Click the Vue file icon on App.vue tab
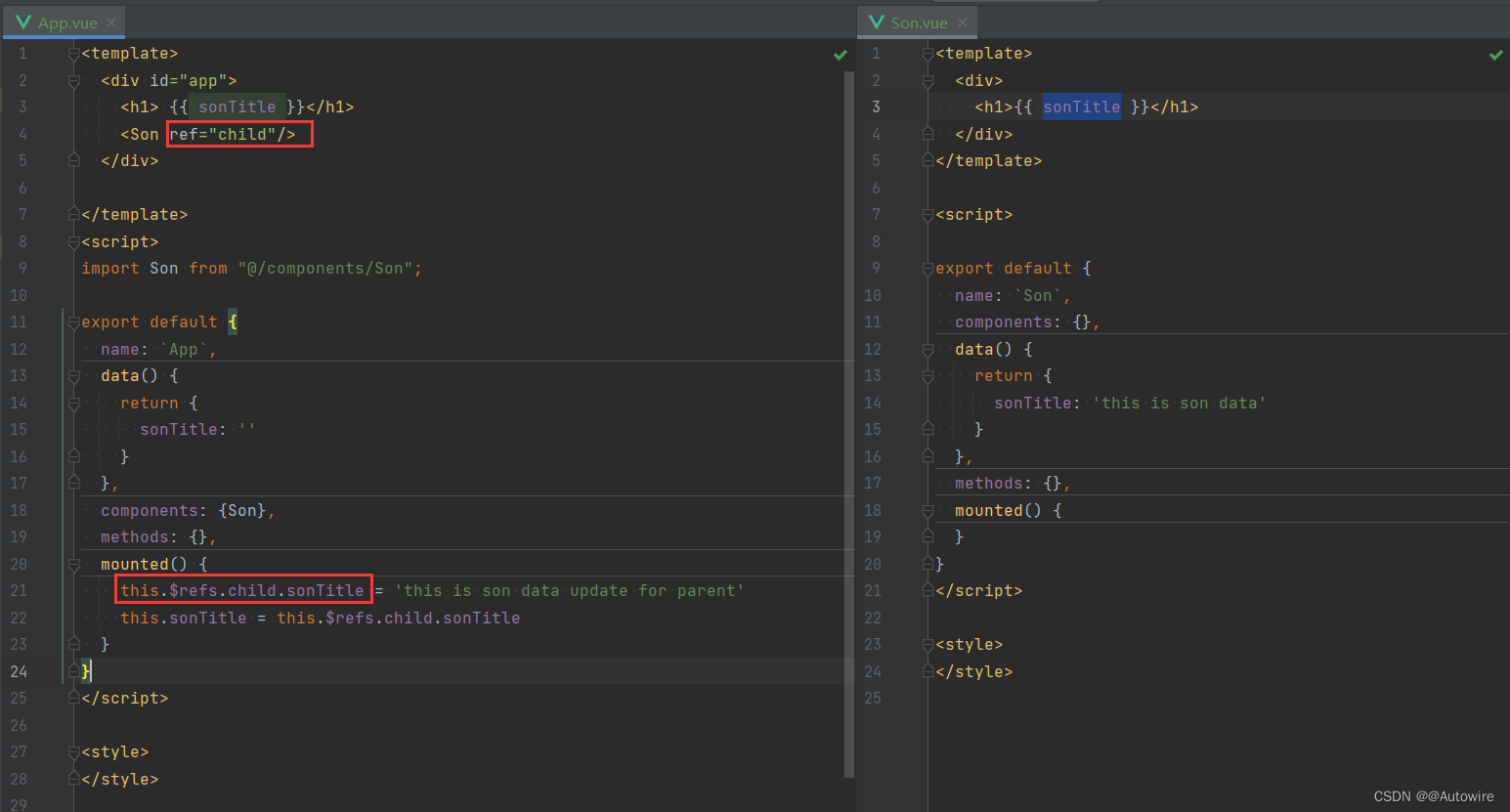This screenshot has width=1510, height=812. point(23,21)
